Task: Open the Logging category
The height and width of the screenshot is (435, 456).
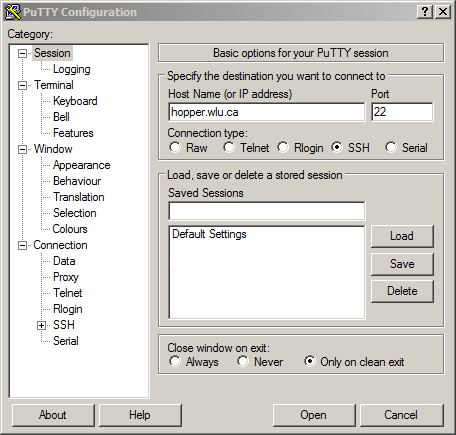Action: click(x=72, y=69)
